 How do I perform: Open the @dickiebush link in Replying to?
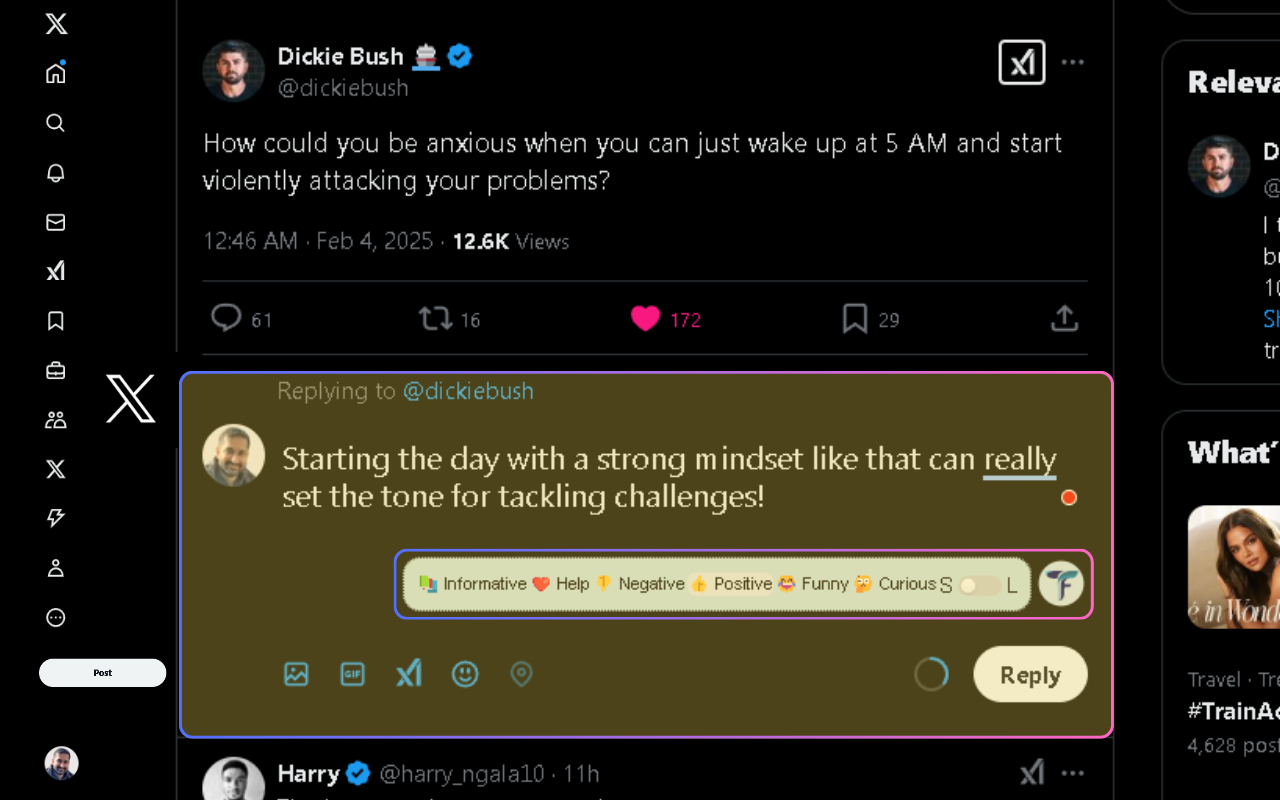tap(468, 391)
